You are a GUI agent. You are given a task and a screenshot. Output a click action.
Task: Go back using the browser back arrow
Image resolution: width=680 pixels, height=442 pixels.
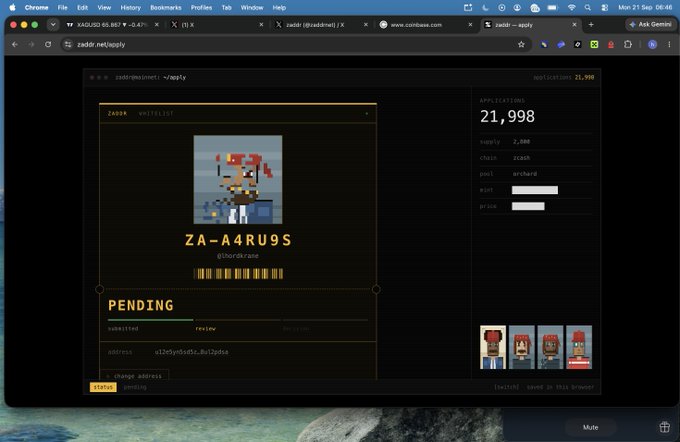pyautogui.click(x=15, y=44)
